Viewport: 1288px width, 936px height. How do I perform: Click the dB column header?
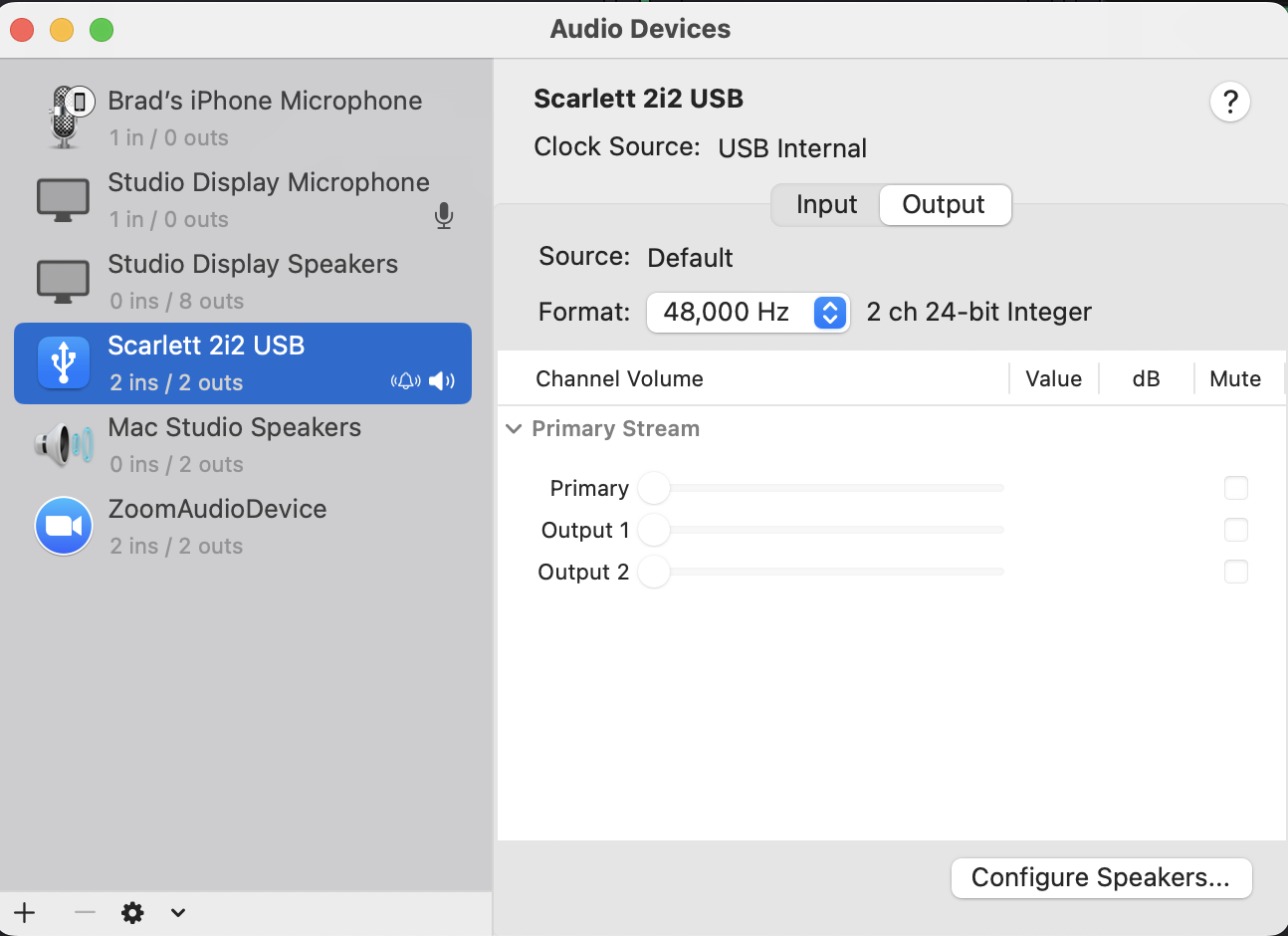[x=1146, y=379]
